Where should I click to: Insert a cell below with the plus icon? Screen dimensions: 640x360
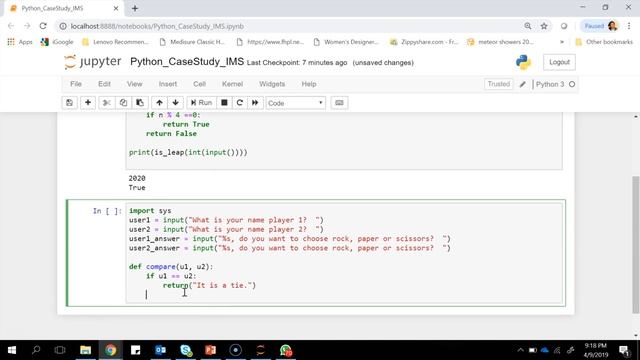click(x=88, y=103)
